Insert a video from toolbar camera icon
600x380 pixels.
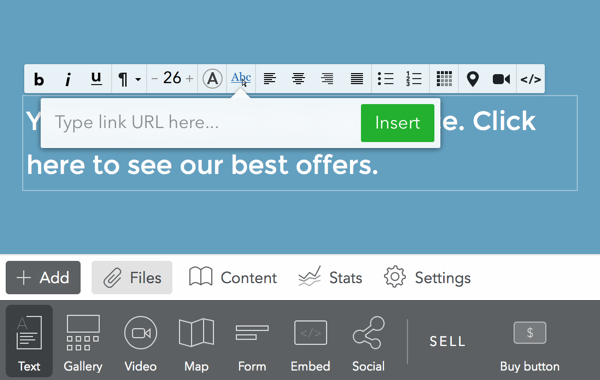(x=501, y=79)
